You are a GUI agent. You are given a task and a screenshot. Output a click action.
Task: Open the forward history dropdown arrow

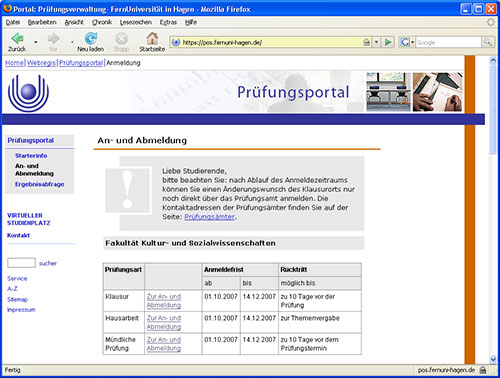72,42
